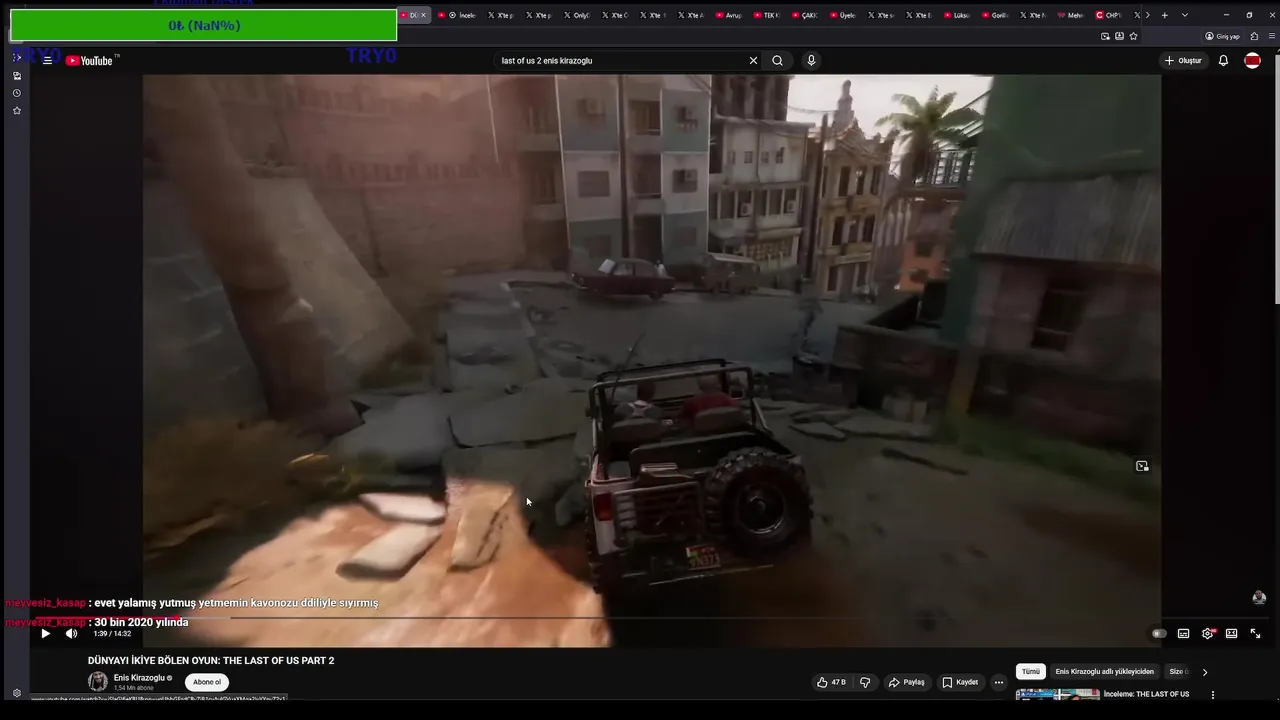The width and height of the screenshot is (1280, 720).
Task: Start voice search with the microphone
Action: [811, 61]
